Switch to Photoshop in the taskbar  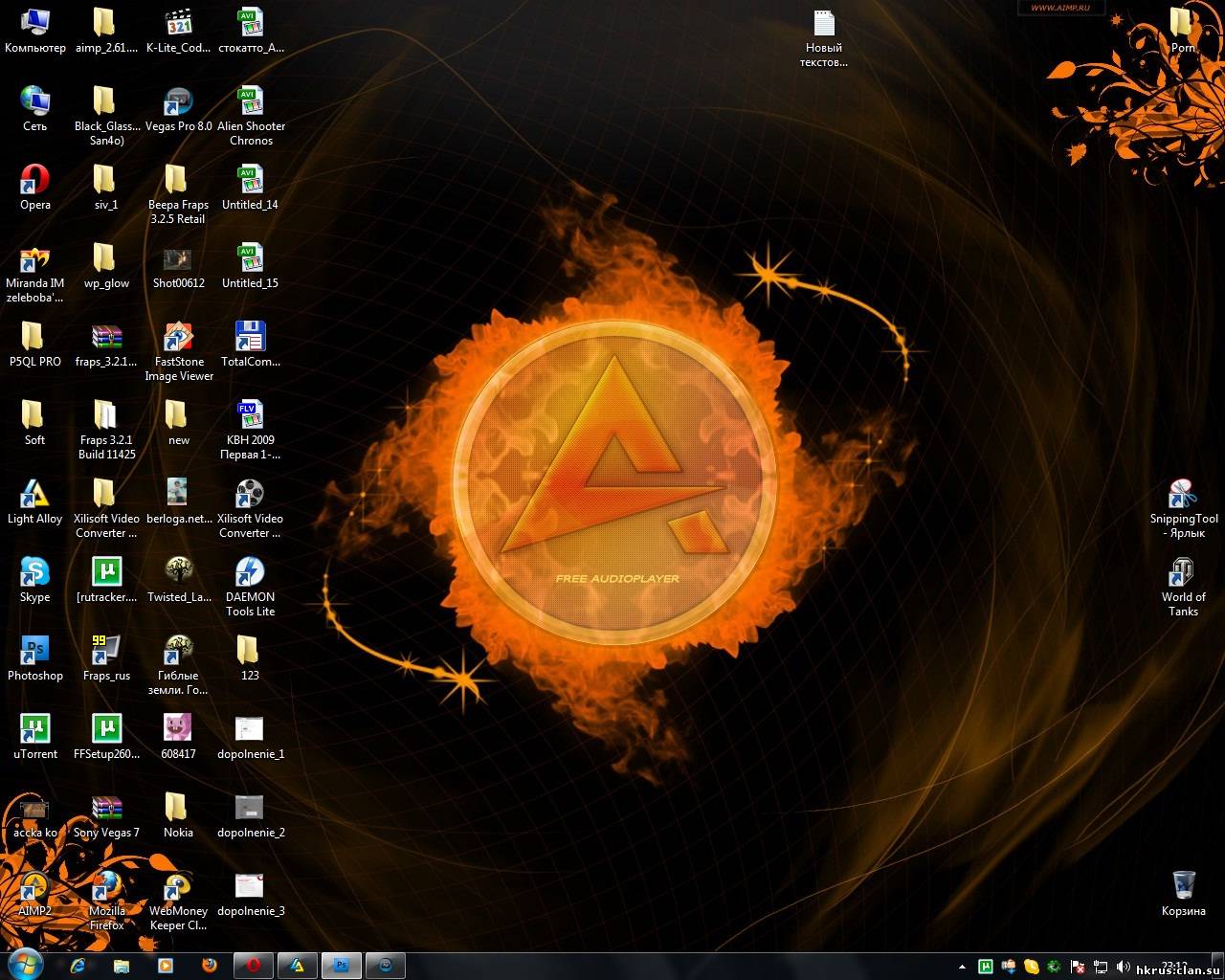point(341,966)
